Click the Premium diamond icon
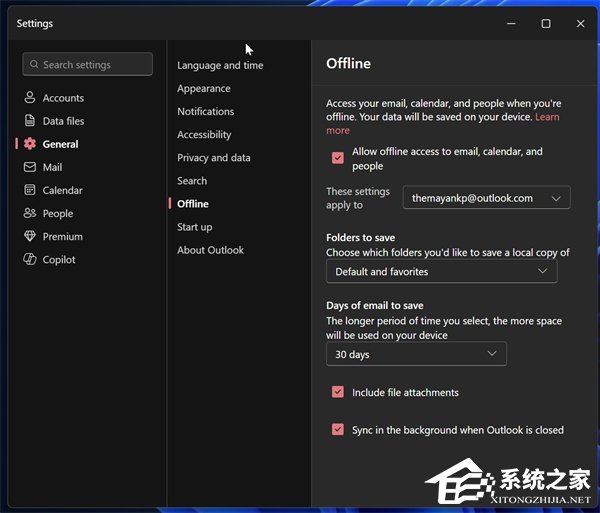 click(x=30, y=236)
